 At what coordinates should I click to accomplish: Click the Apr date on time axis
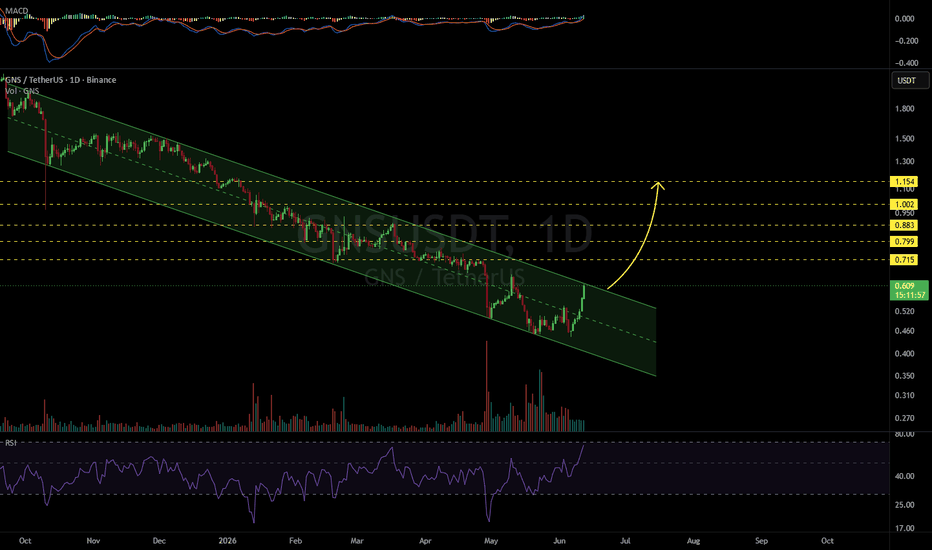click(425, 540)
